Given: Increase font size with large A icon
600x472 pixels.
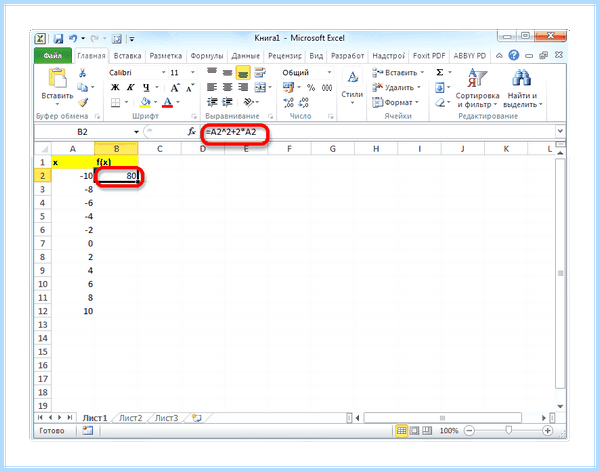Looking at the screenshot, I should pos(175,88).
